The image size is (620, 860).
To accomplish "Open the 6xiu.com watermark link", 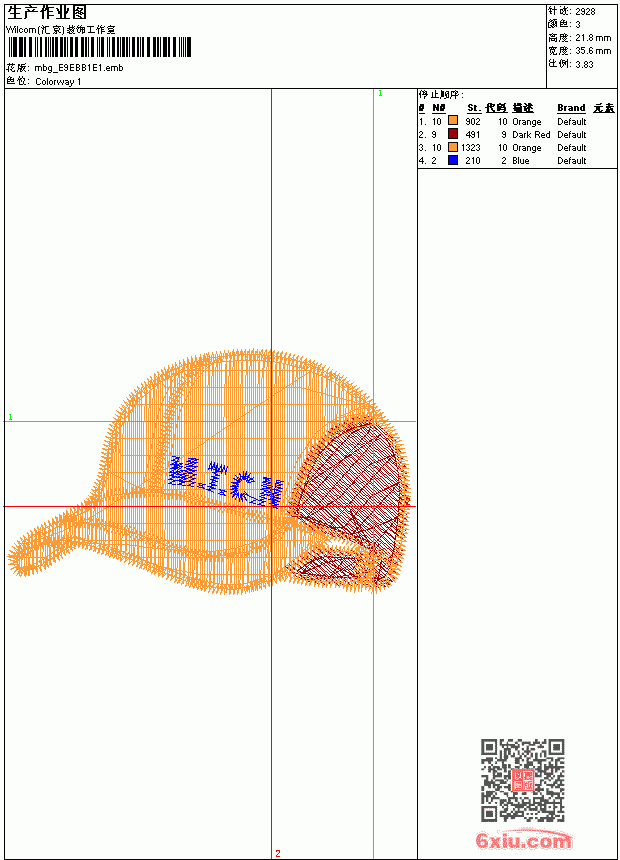I will (523, 840).
